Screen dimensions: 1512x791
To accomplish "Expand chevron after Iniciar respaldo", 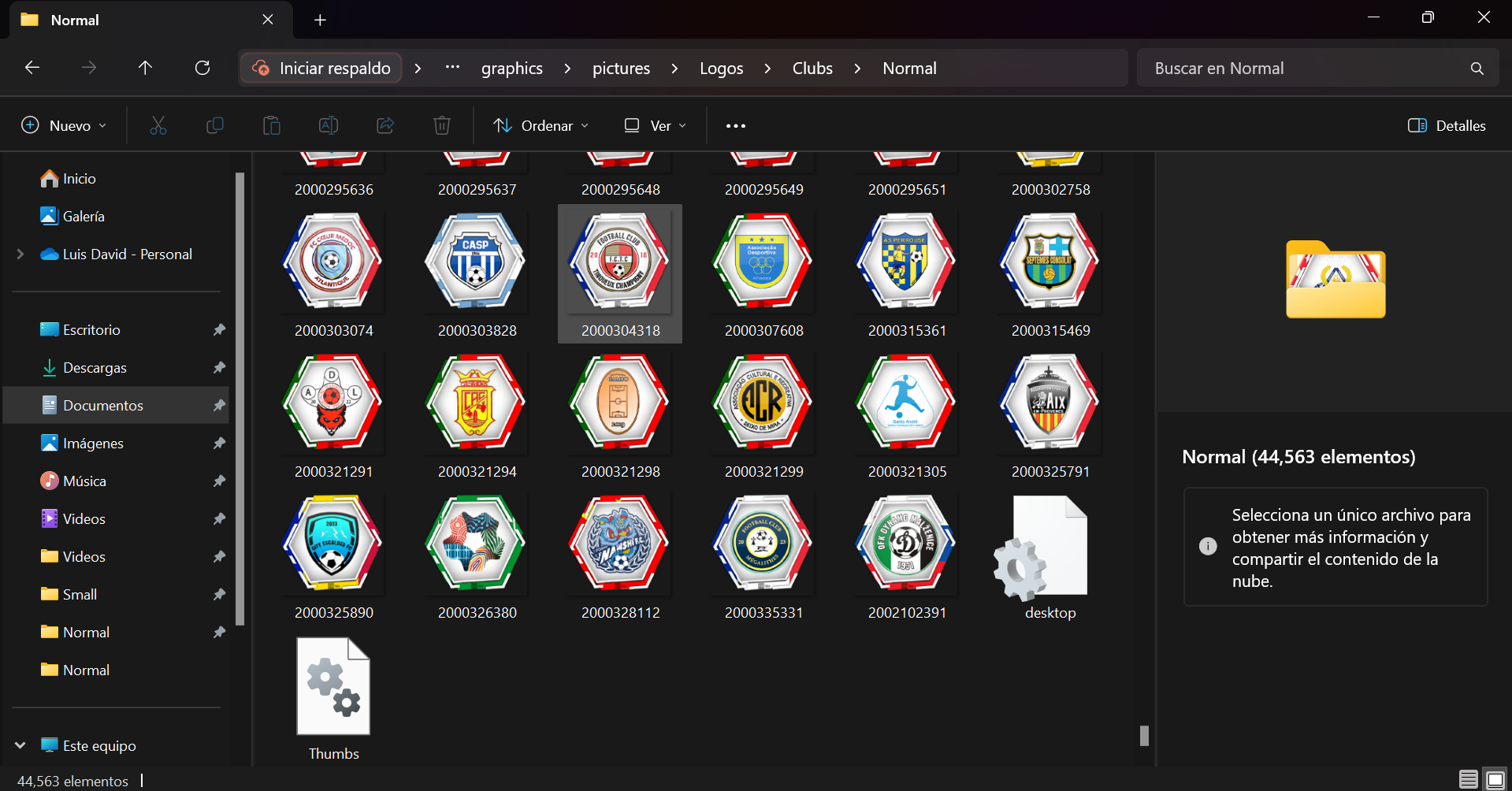I will pyautogui.click(x=418, y=69).
